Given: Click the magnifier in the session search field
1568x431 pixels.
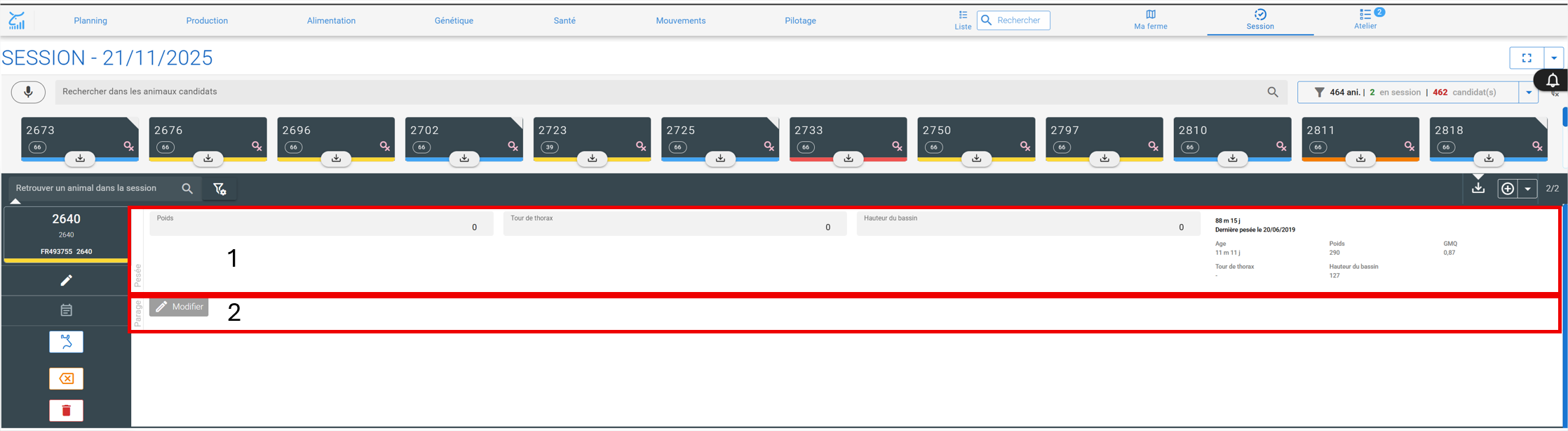Looking at the screenshot, I should [187, 189].
